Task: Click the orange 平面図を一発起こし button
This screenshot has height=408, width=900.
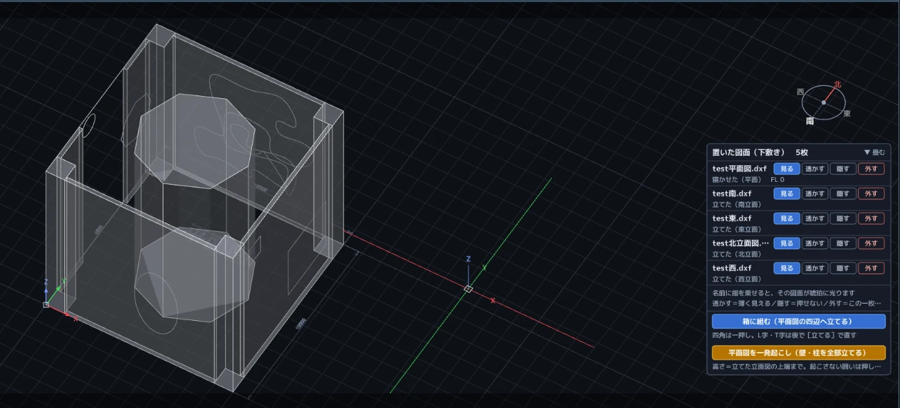Action: point(798,352)
